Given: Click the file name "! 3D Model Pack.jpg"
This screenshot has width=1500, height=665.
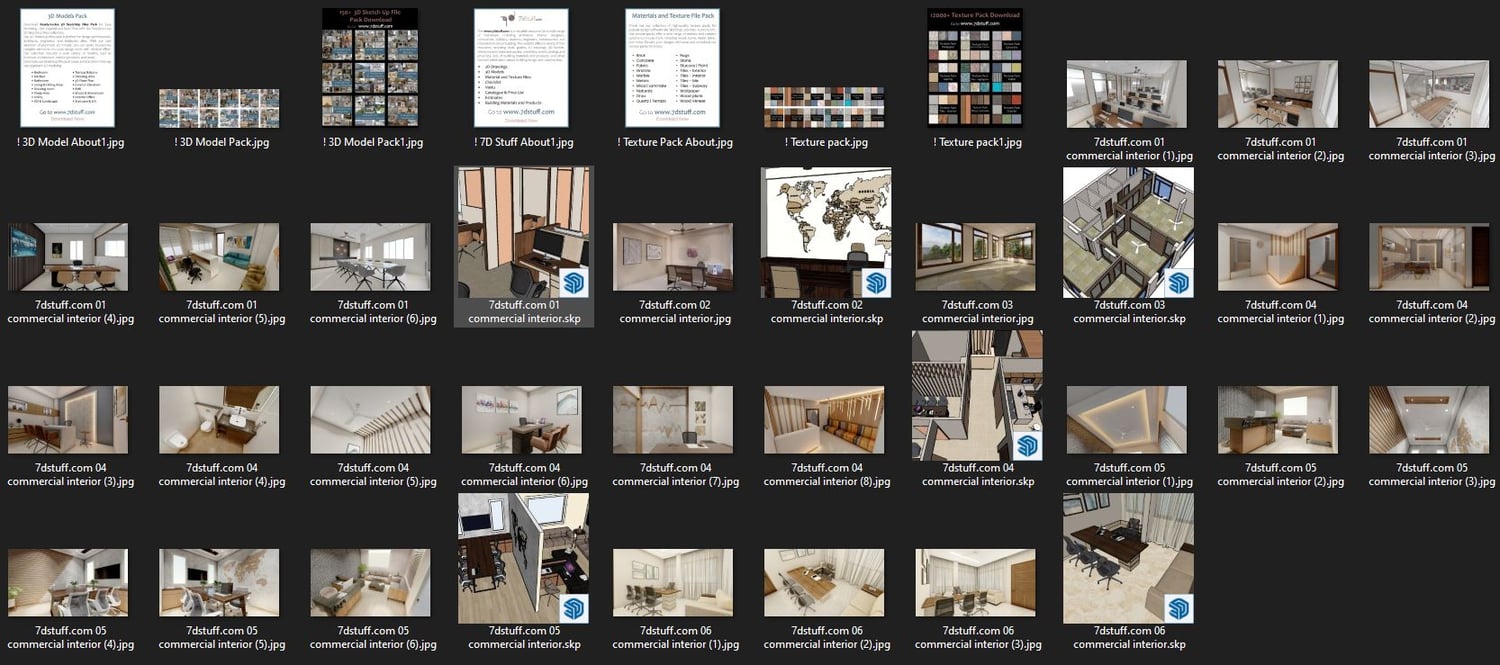Looking at the screenshot, I should (222, 142).
